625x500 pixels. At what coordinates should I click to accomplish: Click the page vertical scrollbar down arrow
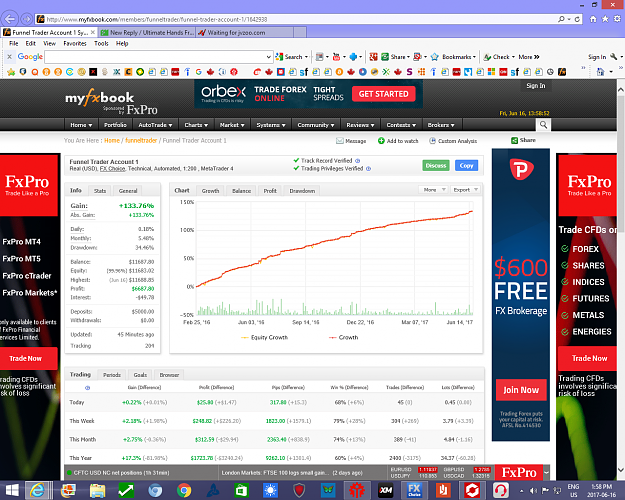(621, 470)
